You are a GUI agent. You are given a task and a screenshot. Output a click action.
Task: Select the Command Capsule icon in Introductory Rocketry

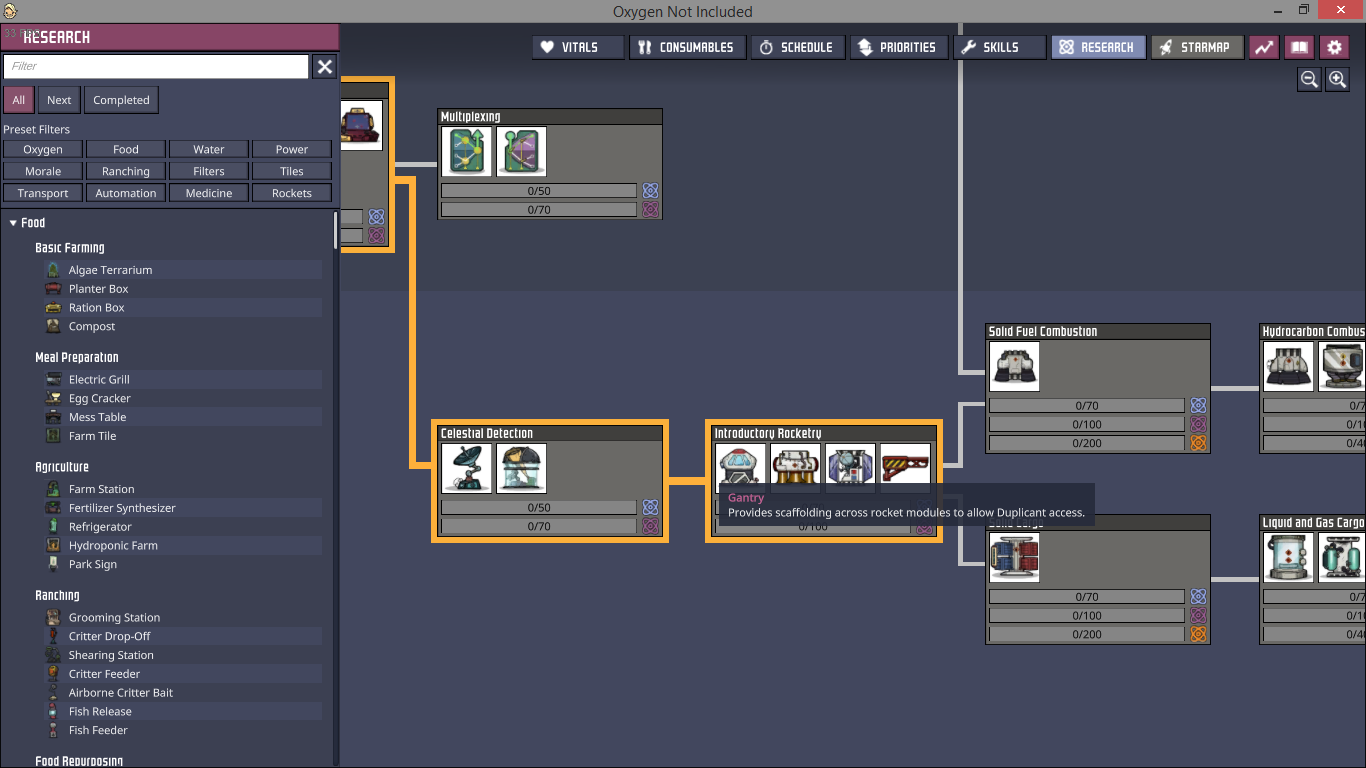(741, 467)
